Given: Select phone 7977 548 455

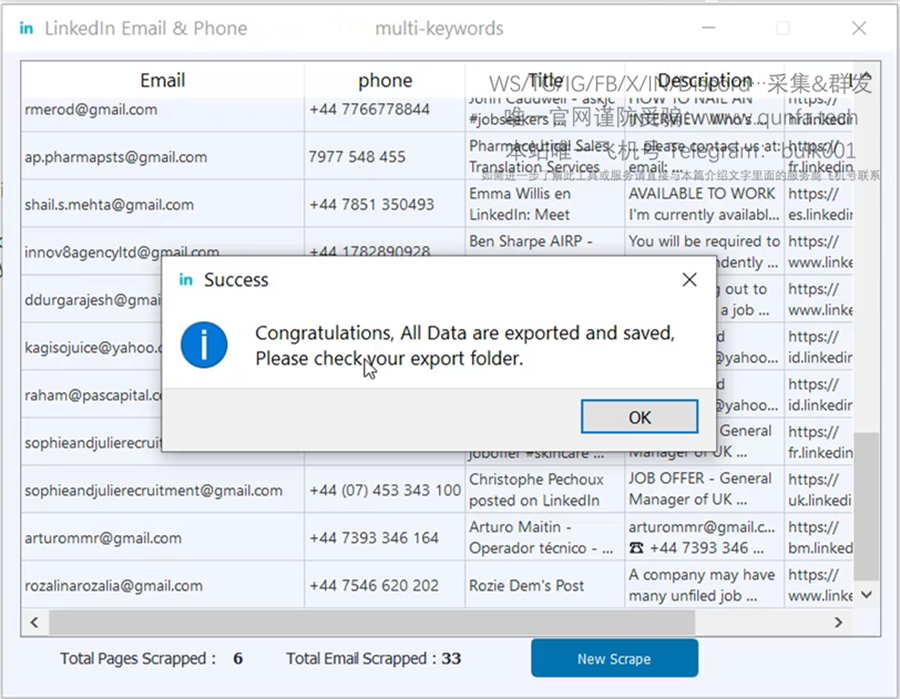Looking at the screenshot, I should 357,157.
